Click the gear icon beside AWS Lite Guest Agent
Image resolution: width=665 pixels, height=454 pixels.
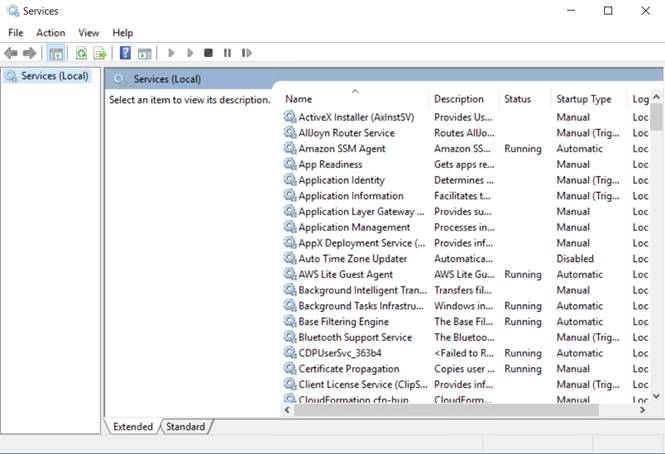[290, 274]
